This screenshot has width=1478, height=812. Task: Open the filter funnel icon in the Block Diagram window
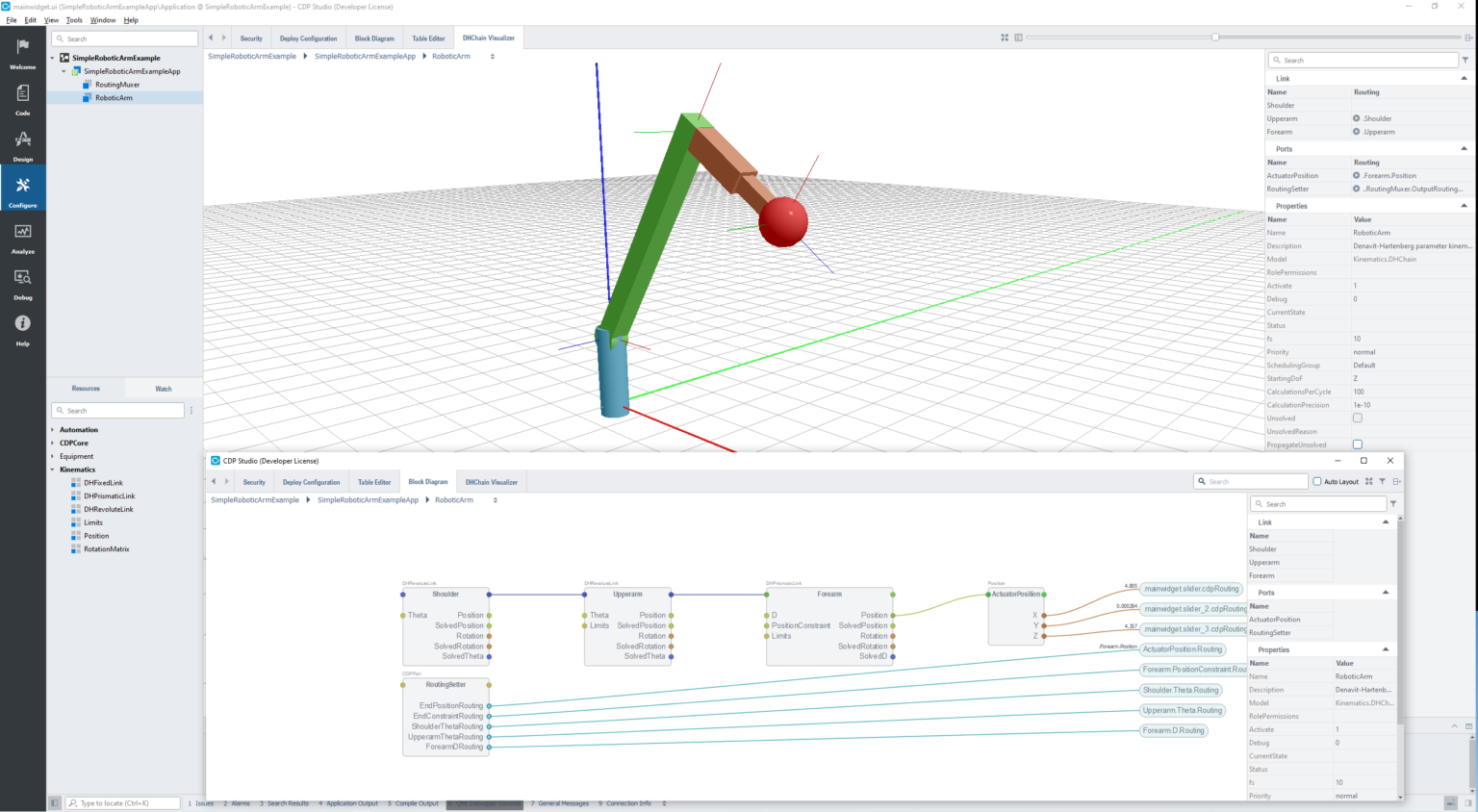click(x=1383, y=481)
